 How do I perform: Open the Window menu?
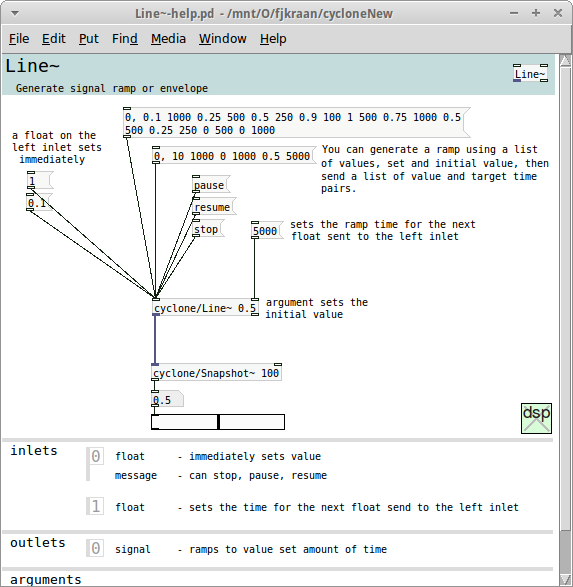(x=223, y=39)
